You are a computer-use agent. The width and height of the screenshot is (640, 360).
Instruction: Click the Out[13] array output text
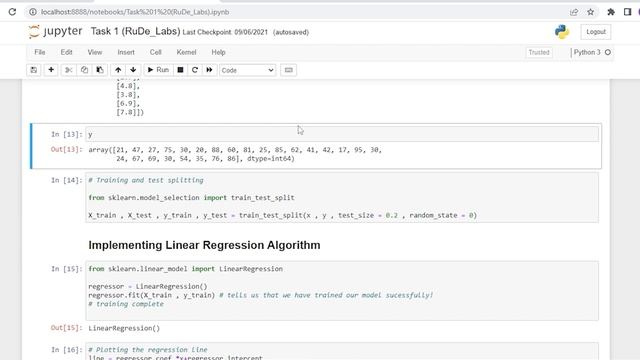[235, 154]
